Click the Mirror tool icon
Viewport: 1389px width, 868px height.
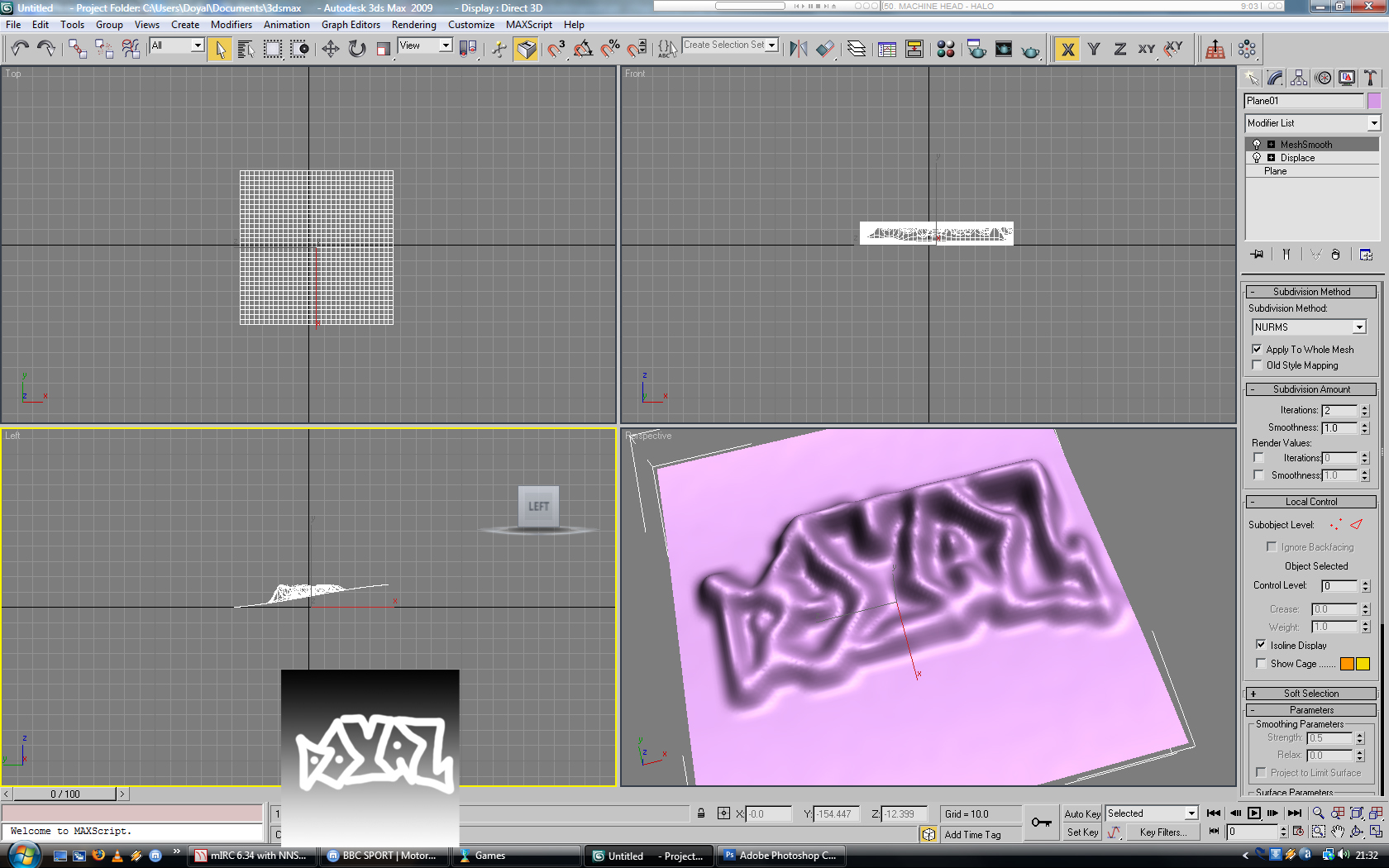(798, 49)
